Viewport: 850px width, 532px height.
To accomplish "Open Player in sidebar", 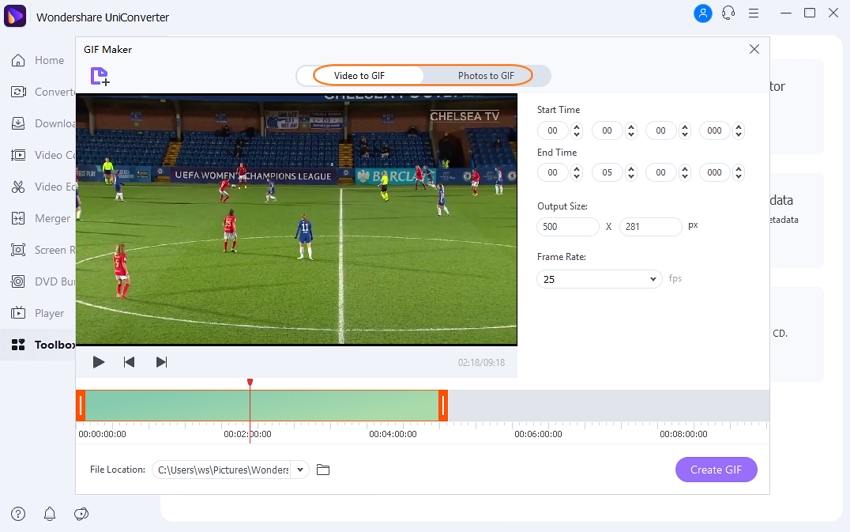I will click(37, 313).
